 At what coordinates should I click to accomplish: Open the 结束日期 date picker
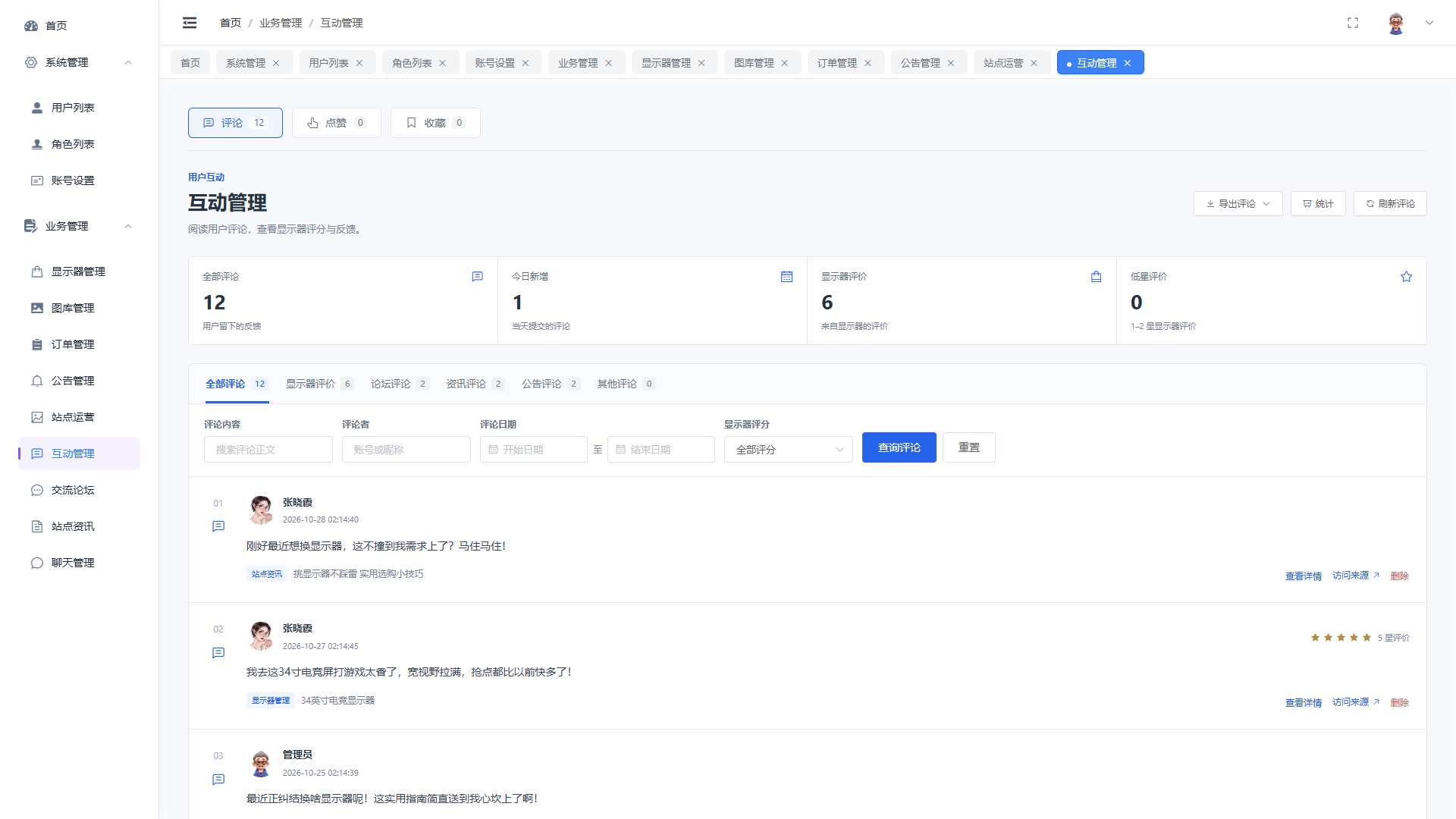tap(661, 450)
